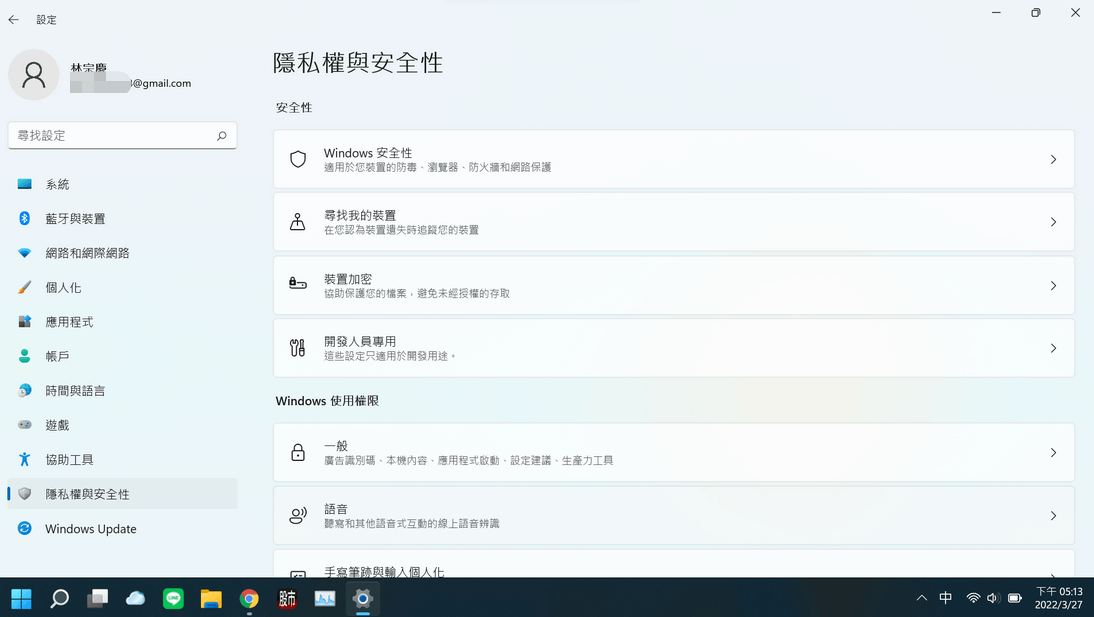
Task: Open the performance monitor app on taskbar
Action: coord(324,598)
